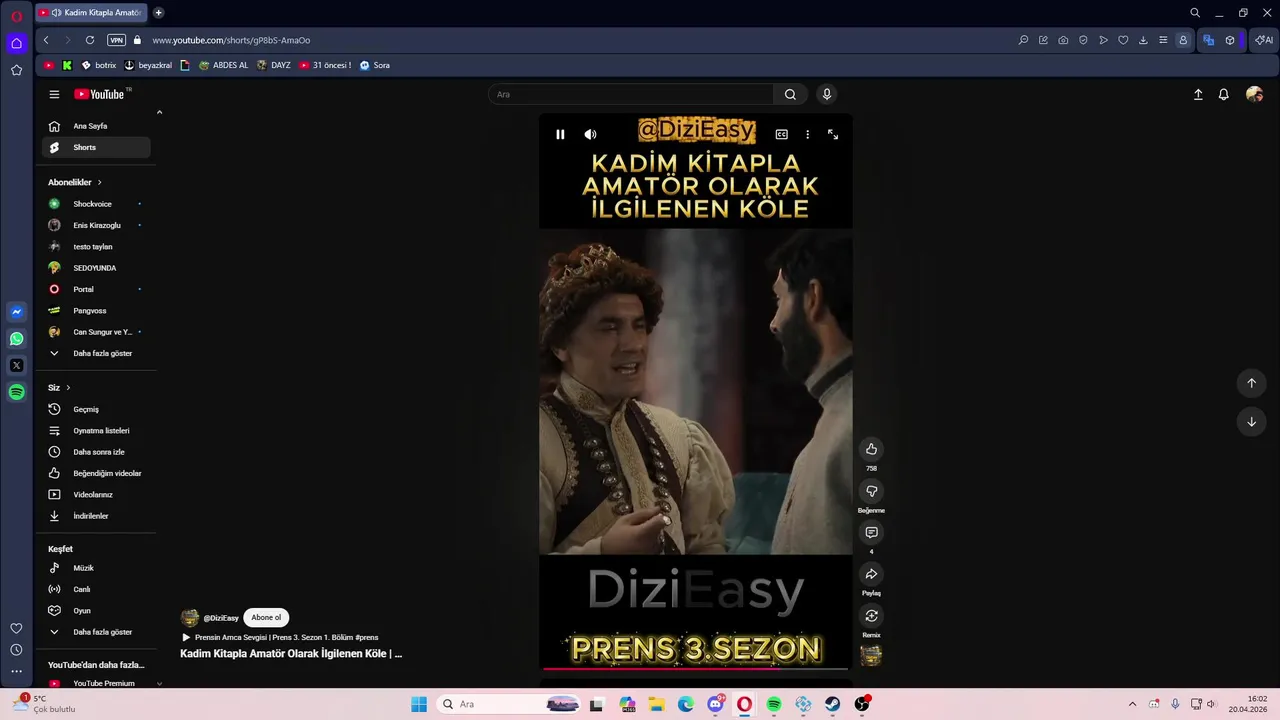1280x720 pixels.
Task: Open Opera snapshot camera tool
Action: 1063,40
